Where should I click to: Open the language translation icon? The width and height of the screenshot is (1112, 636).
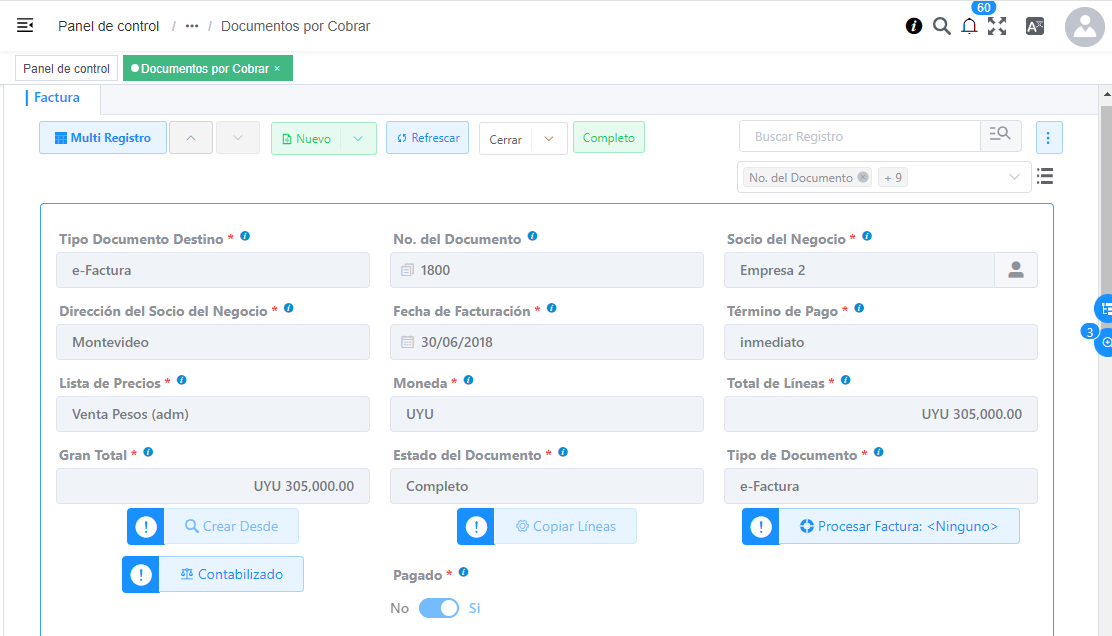point(1035,27)
